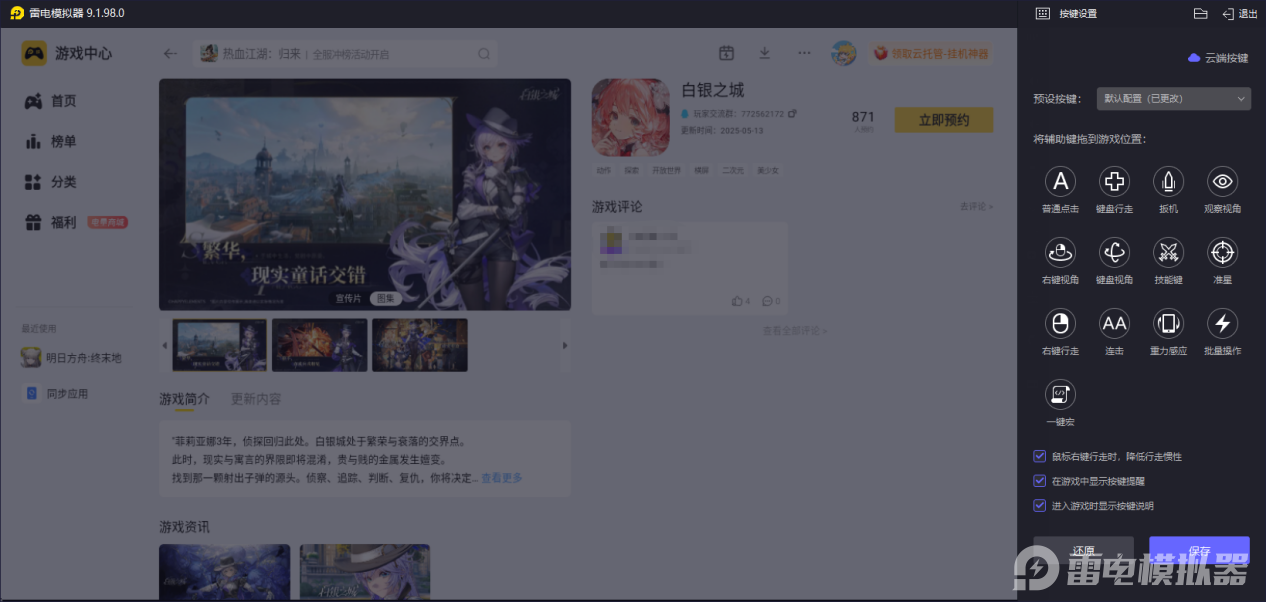Open the 查看全部评论 link
1266x602 pixels.
point(794,331)
